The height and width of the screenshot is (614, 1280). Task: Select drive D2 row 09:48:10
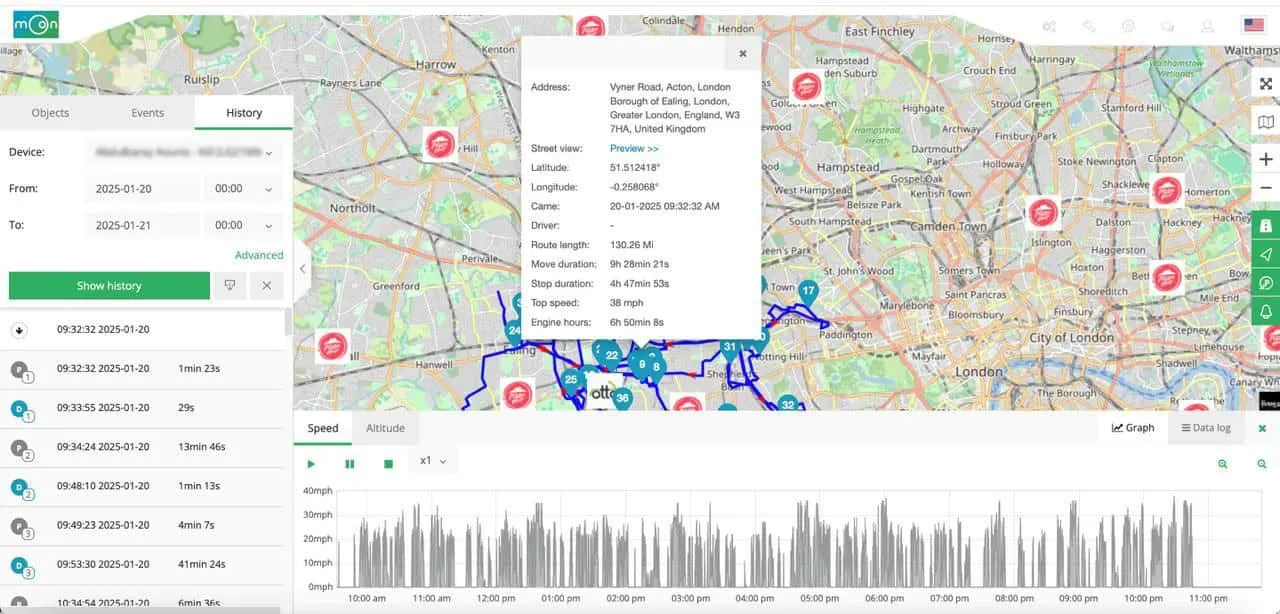click(x=143, y=486)
